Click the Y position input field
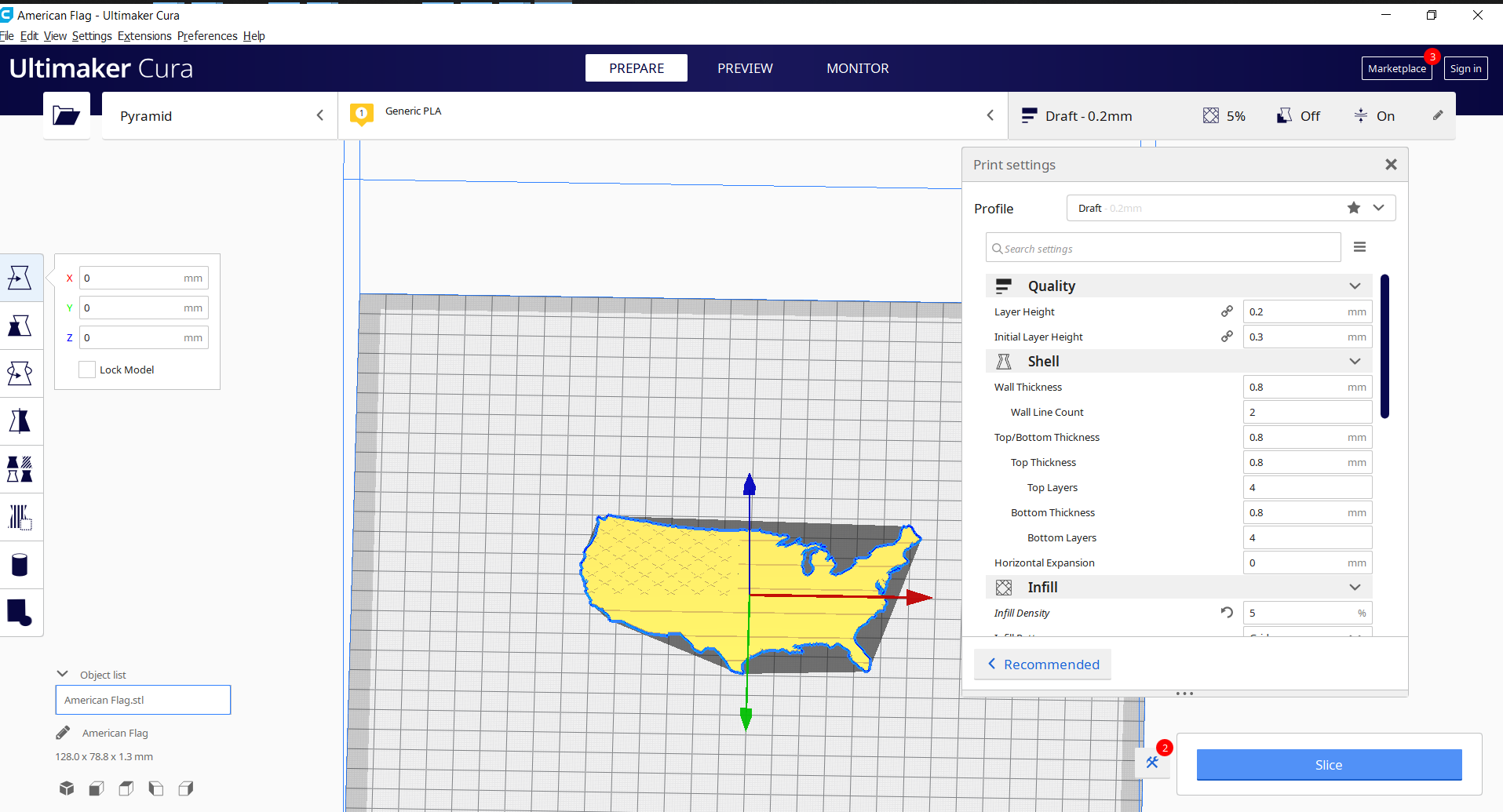This screenshot has width=1503, height=812. point(144,308)
